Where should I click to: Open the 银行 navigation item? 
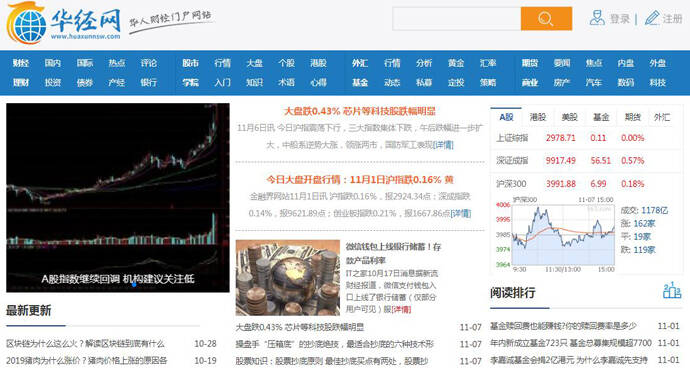[x=149, y=82]
